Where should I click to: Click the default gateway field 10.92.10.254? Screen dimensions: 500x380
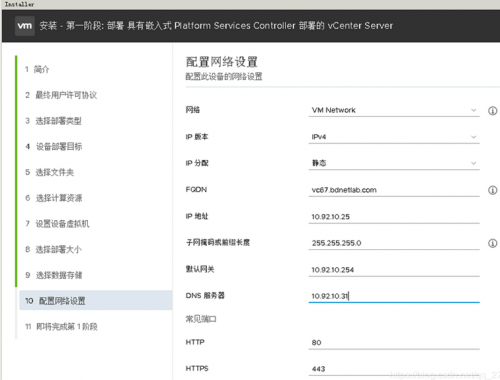click(394, 270)
